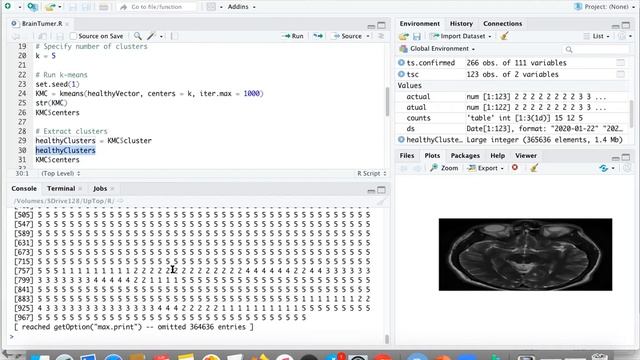Click the workspace panes grid icon
The height and width of the screenshot is (360, 640).
[x=211, y=7]
